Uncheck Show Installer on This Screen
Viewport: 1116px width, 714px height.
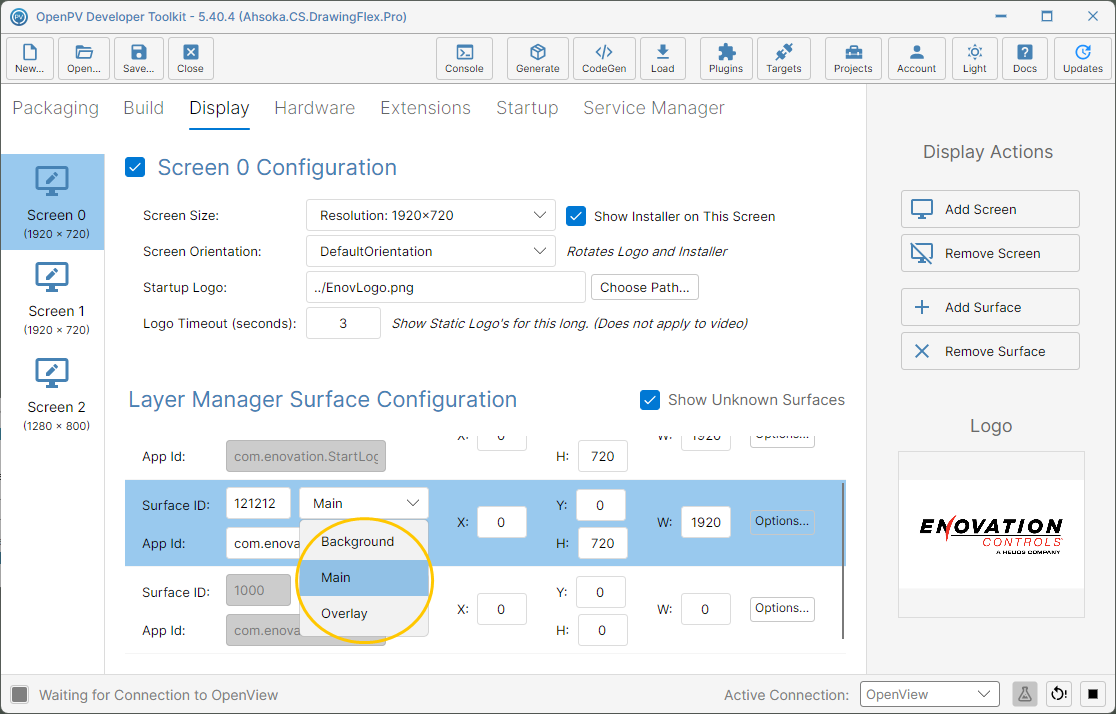(576, 216)
